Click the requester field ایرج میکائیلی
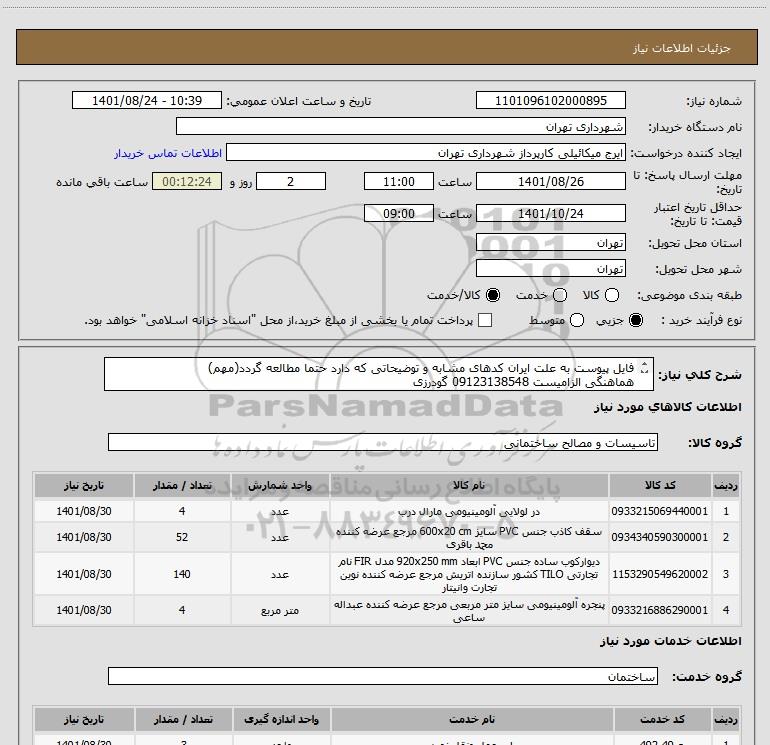This screenshot has height=745, width=770. tap(426, 153)
